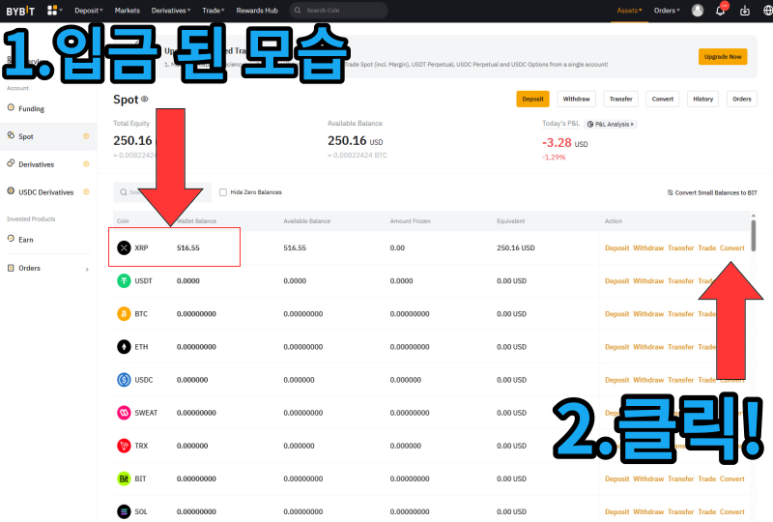Toggle the eye icon next to Spot
This screenshot has width=773, height=522.
(x=144, y=99)
